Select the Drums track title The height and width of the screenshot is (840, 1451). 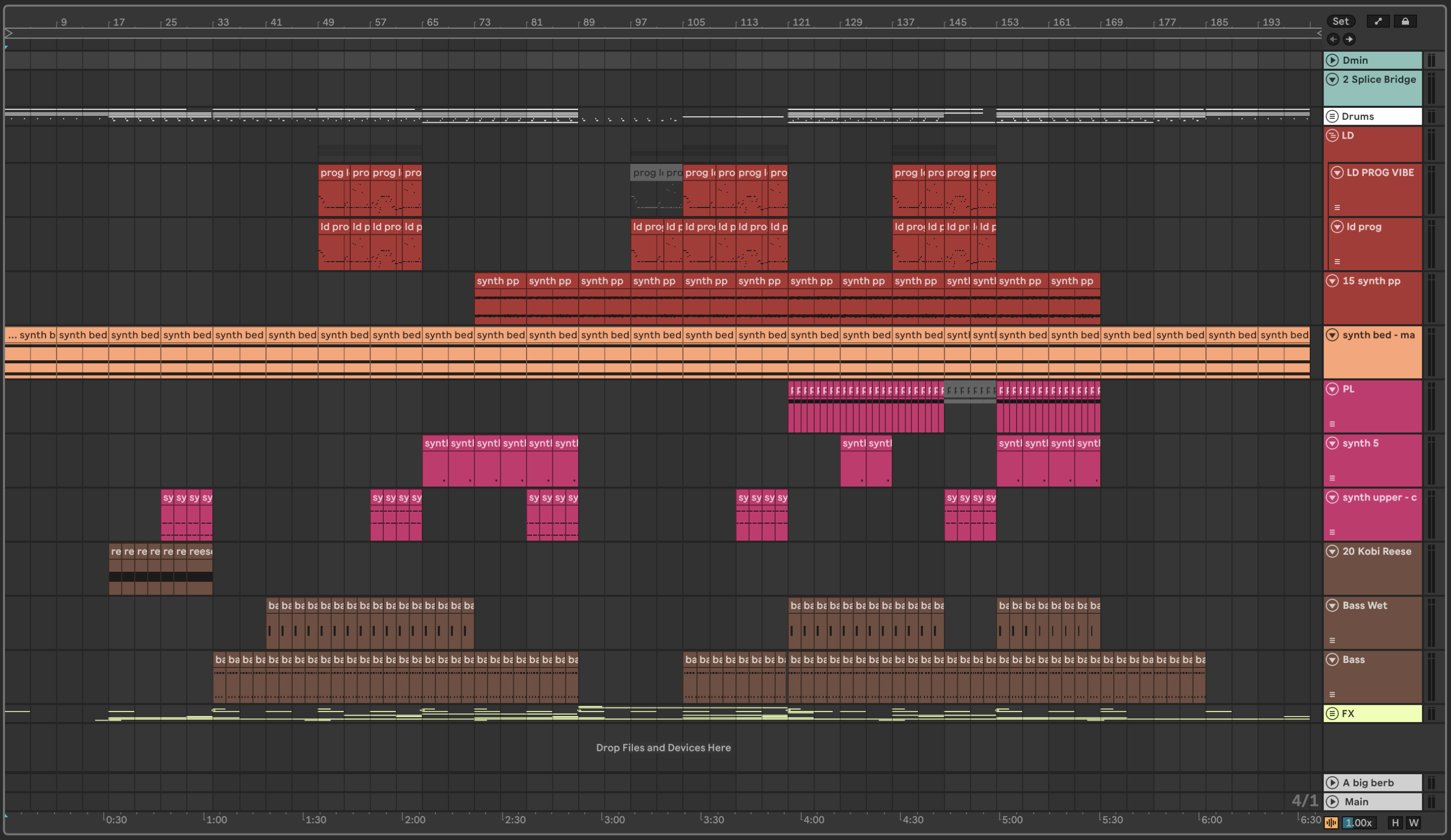coord(1358,116)
